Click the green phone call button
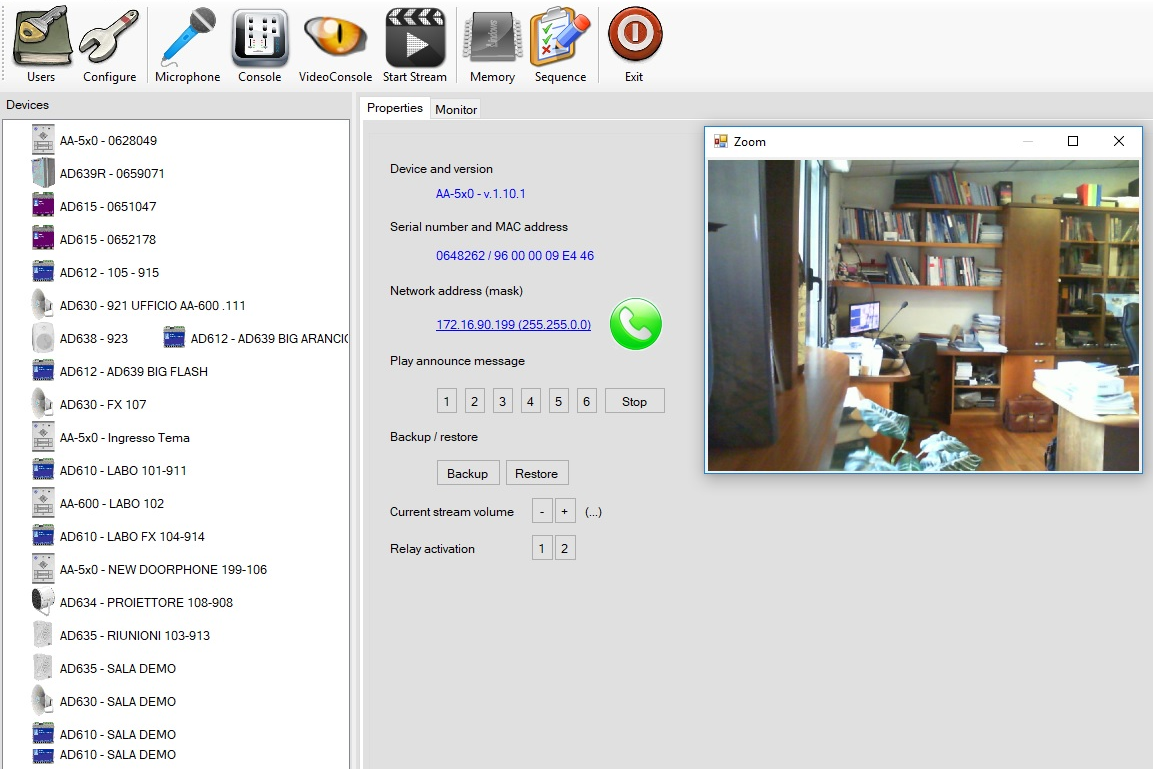The image size is (1153, 769). 635,323
